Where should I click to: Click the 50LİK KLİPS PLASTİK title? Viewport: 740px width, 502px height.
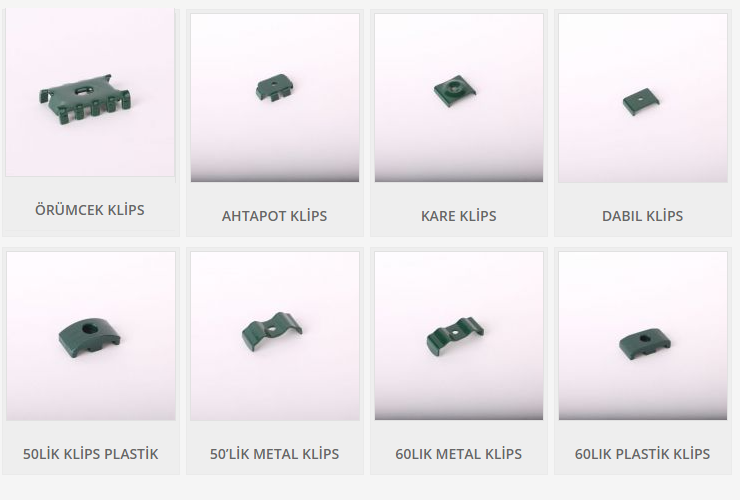[x=91, y=454]
